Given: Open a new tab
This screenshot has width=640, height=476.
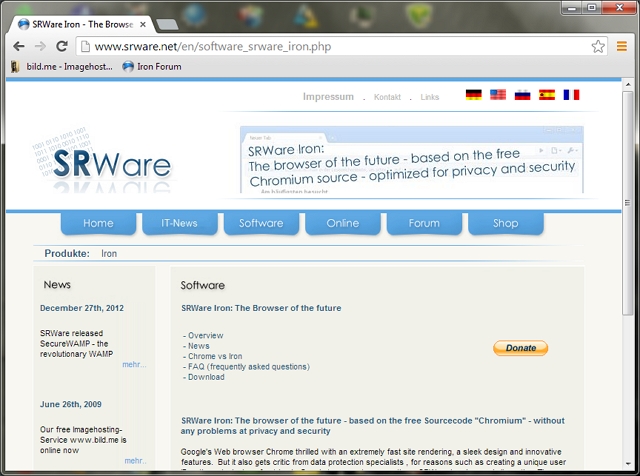Looking at the screenshot, I should (x=167, y=24).
